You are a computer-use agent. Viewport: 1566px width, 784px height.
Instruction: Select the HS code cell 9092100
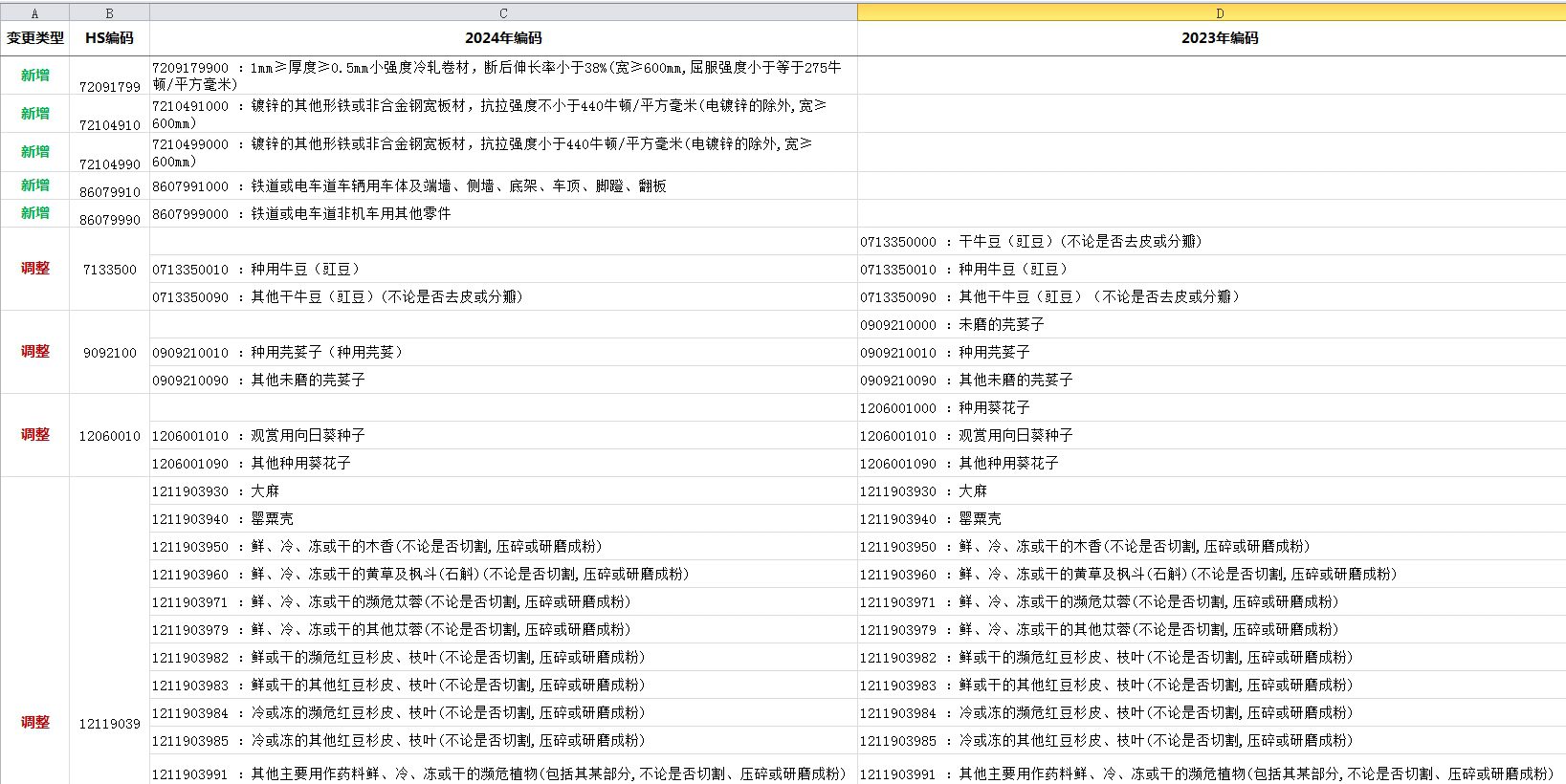click(x=109, y=352)
